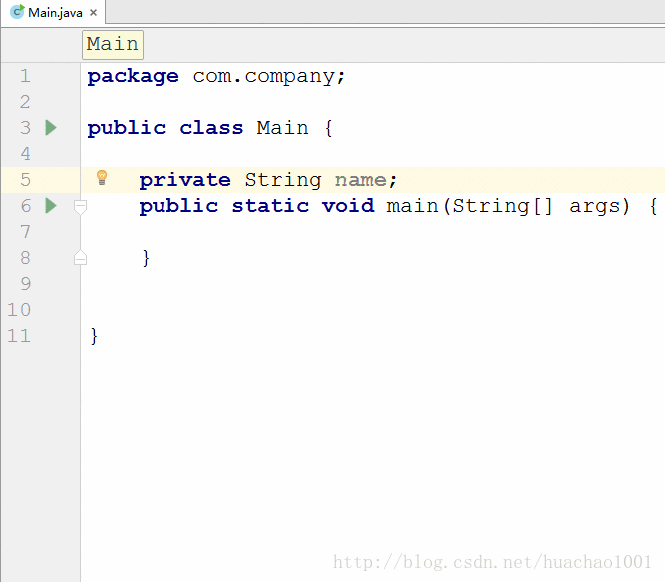The height and width of the screenshot is (582, 665).
Task: Click the run arrow beside class Main
Action: pos(51,128)
